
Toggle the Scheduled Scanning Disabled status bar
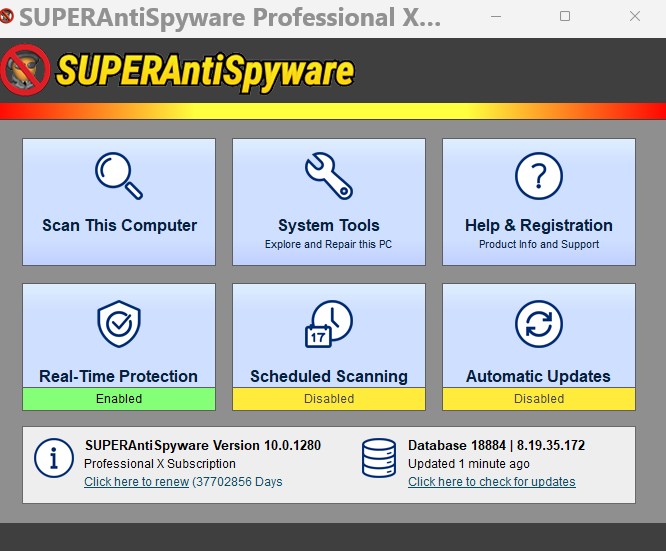(328, 398)
